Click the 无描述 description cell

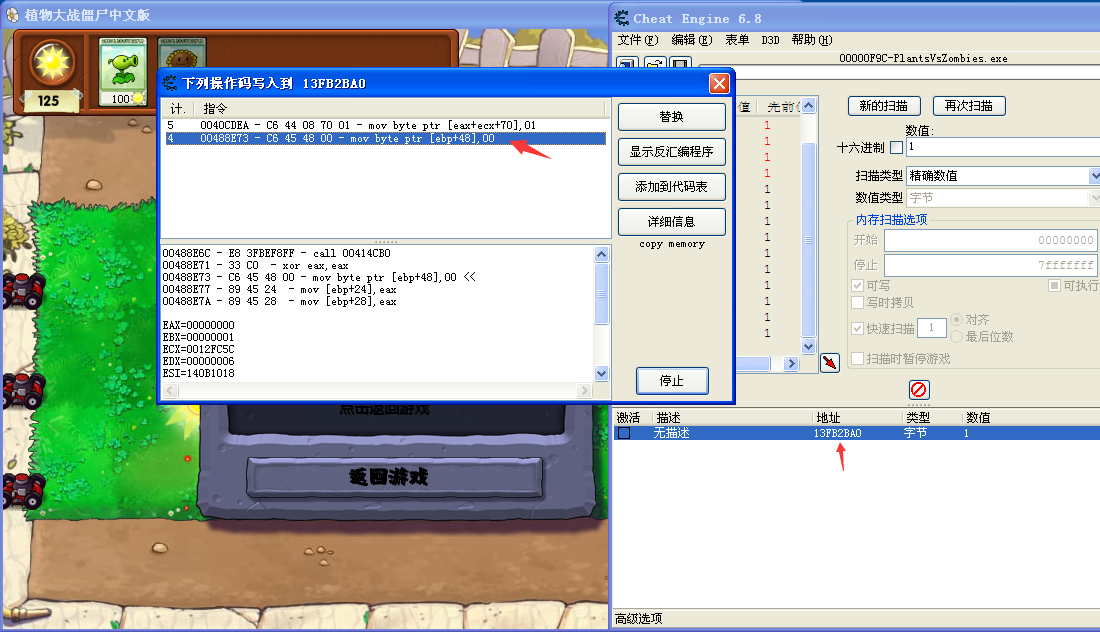coord(671,433)
